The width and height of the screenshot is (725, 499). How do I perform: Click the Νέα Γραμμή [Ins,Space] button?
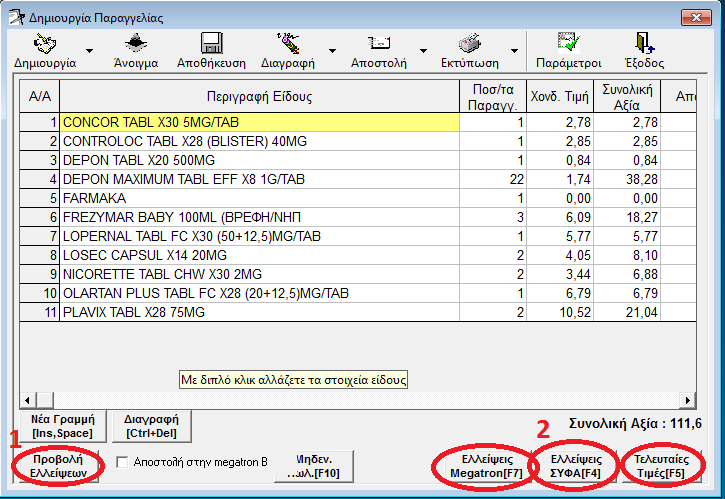(62, 426)
